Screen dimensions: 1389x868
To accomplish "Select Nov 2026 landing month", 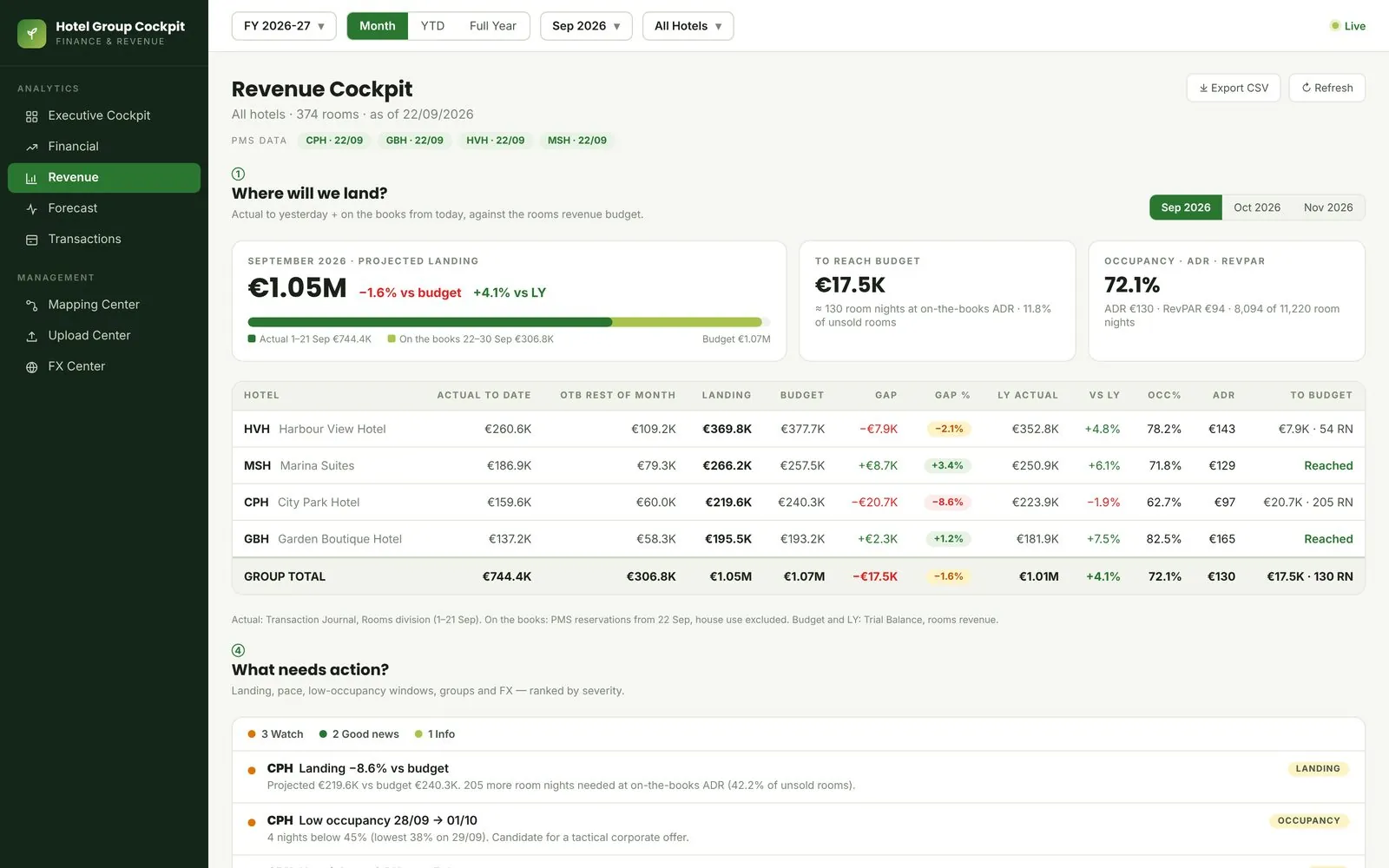I will [x=1328, y=207].
